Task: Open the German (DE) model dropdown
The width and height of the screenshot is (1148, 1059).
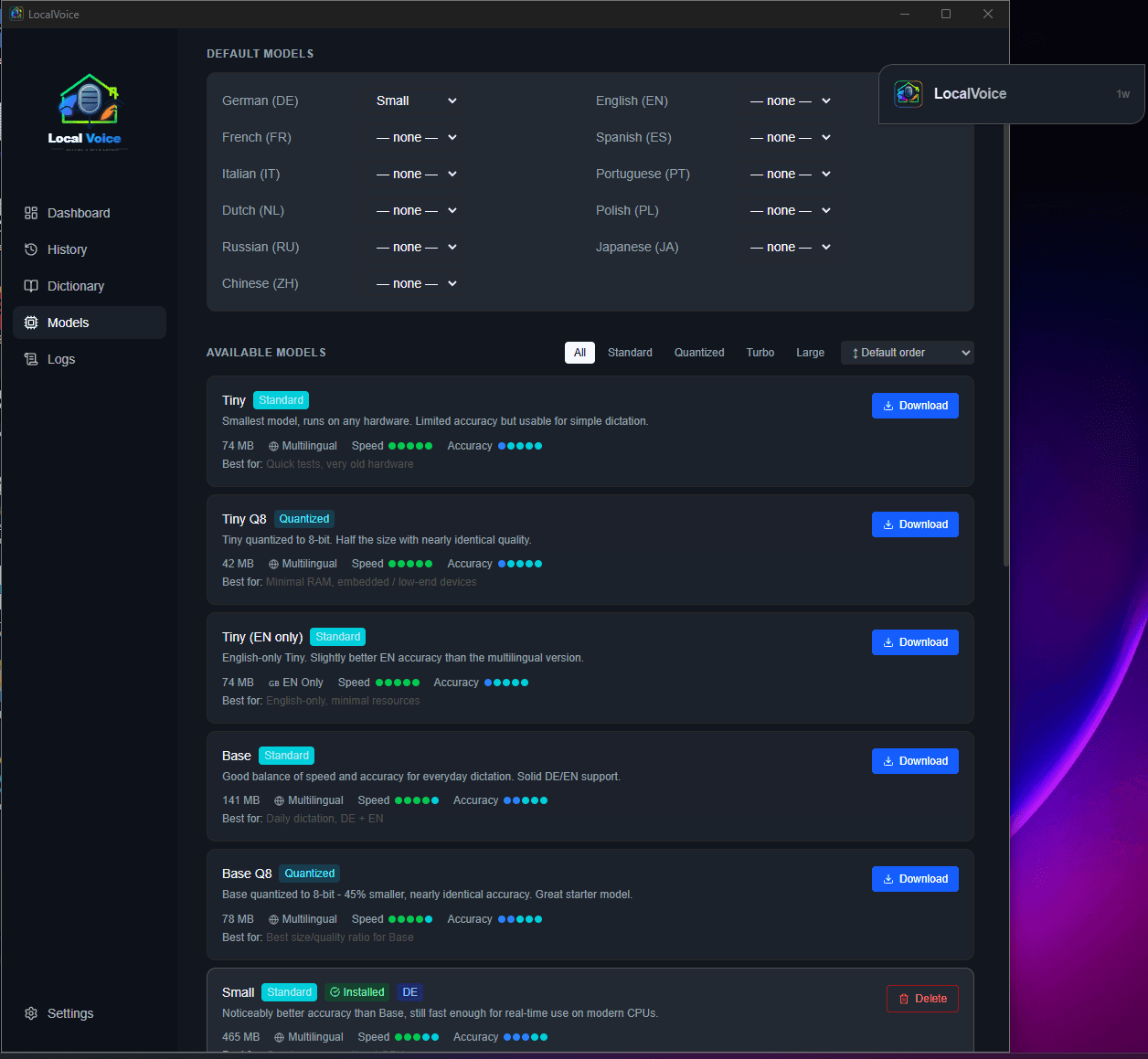Action: click(x=416, y=101)
